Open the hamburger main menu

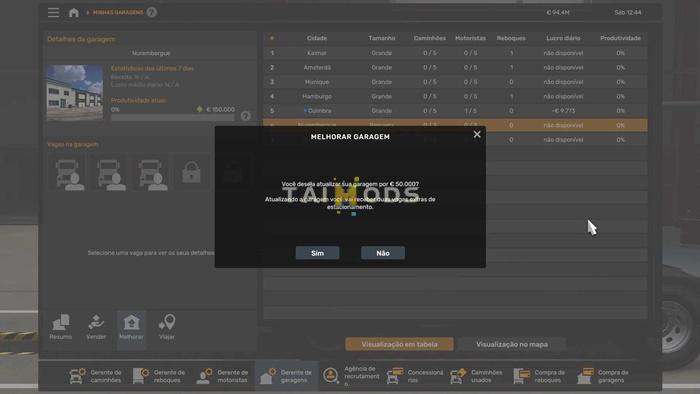54,12
